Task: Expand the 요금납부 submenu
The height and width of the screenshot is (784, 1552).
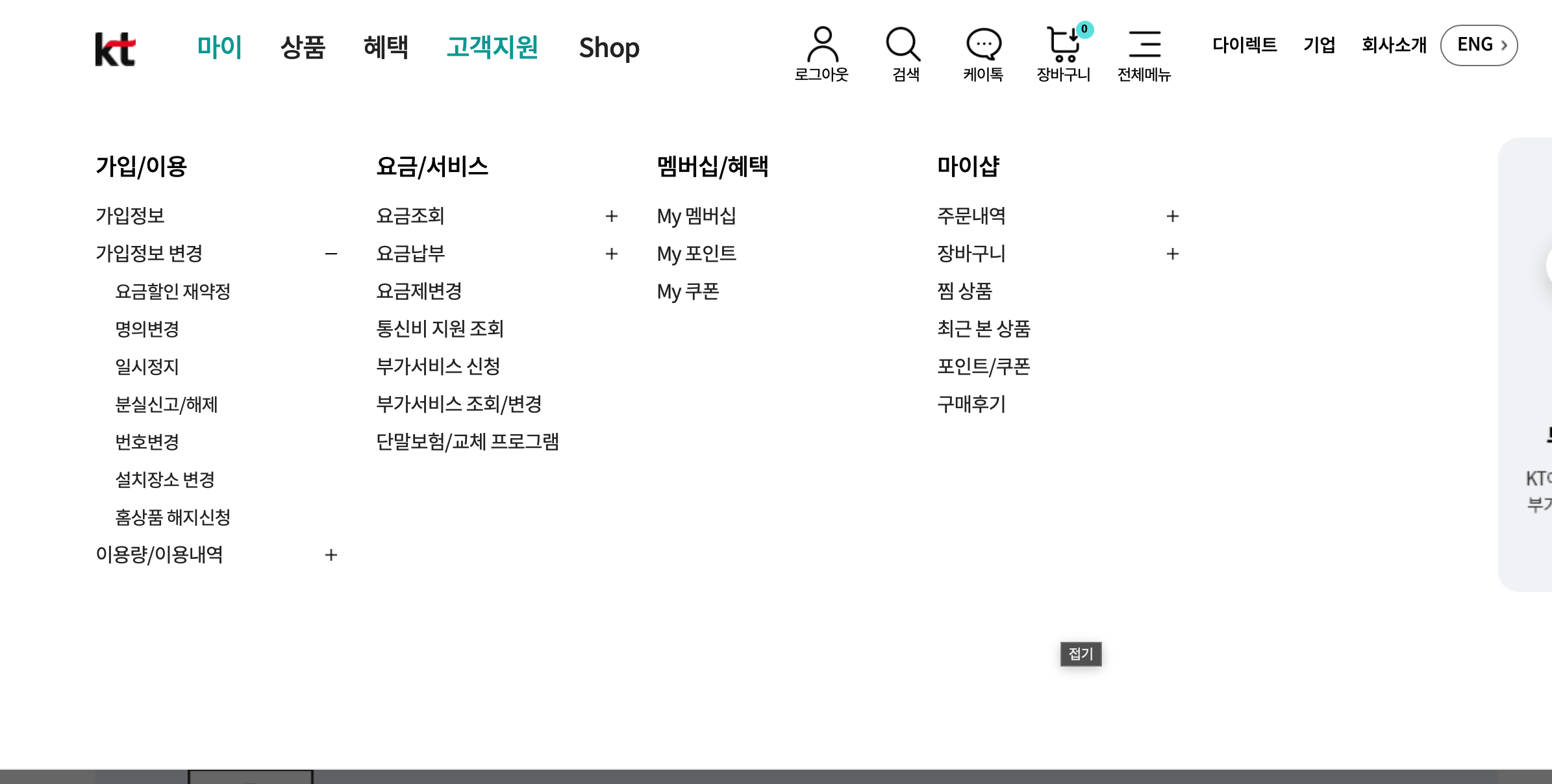Action: [612, 254]
